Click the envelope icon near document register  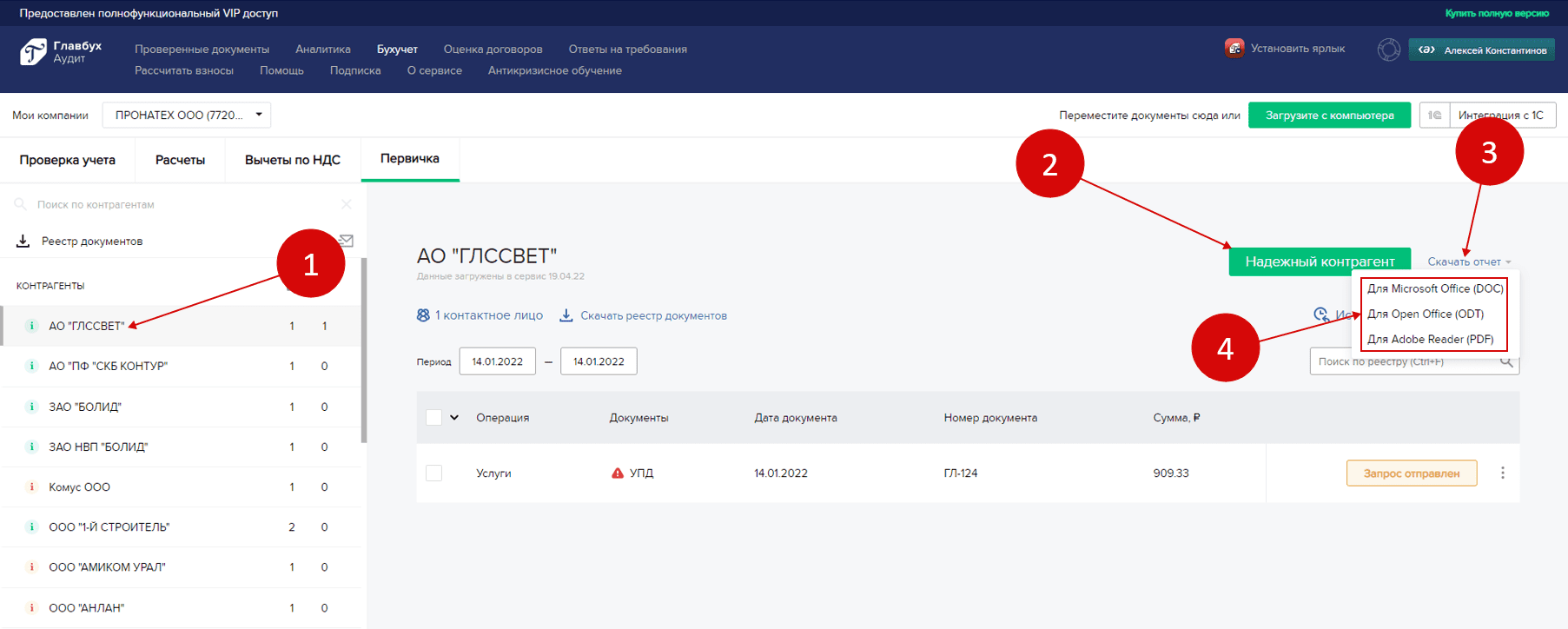pos(346,241)
